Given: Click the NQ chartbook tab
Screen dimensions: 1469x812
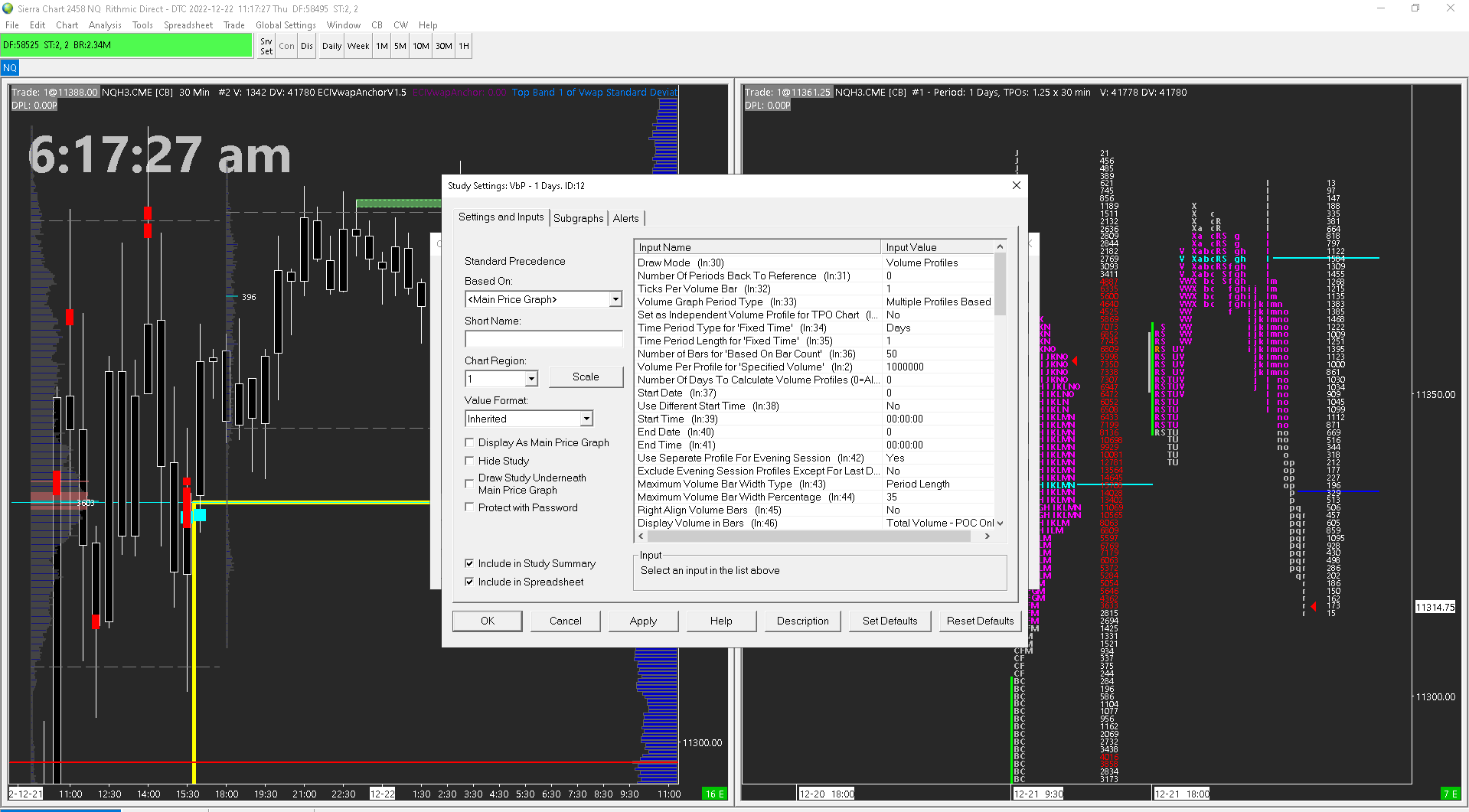Looking at the screenshot, I should click(x=10, y=68).
